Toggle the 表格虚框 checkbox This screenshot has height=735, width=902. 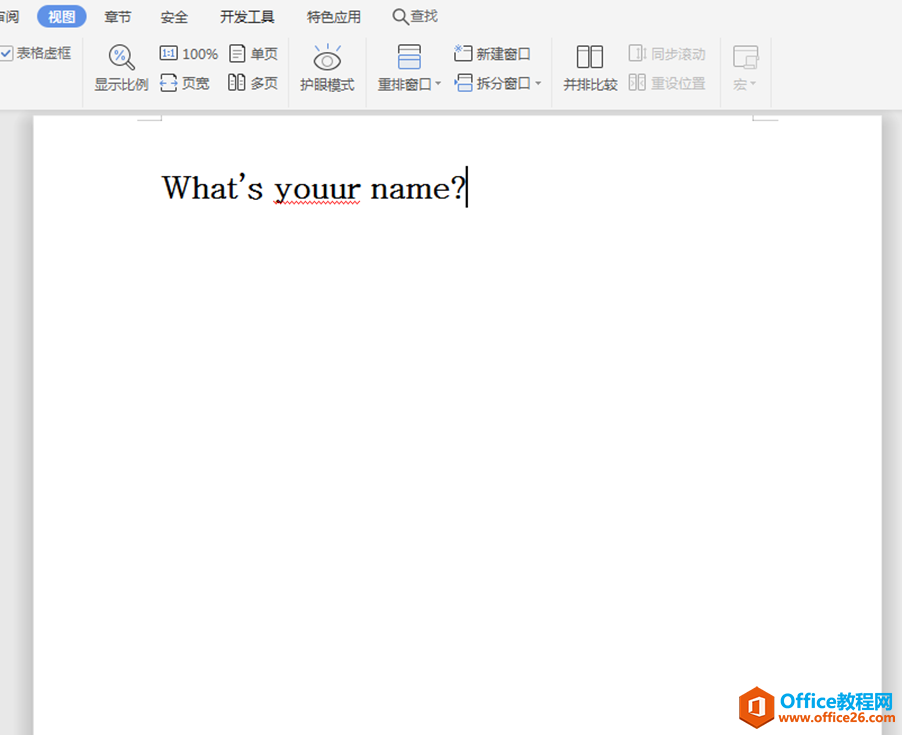tap(6, 53)
